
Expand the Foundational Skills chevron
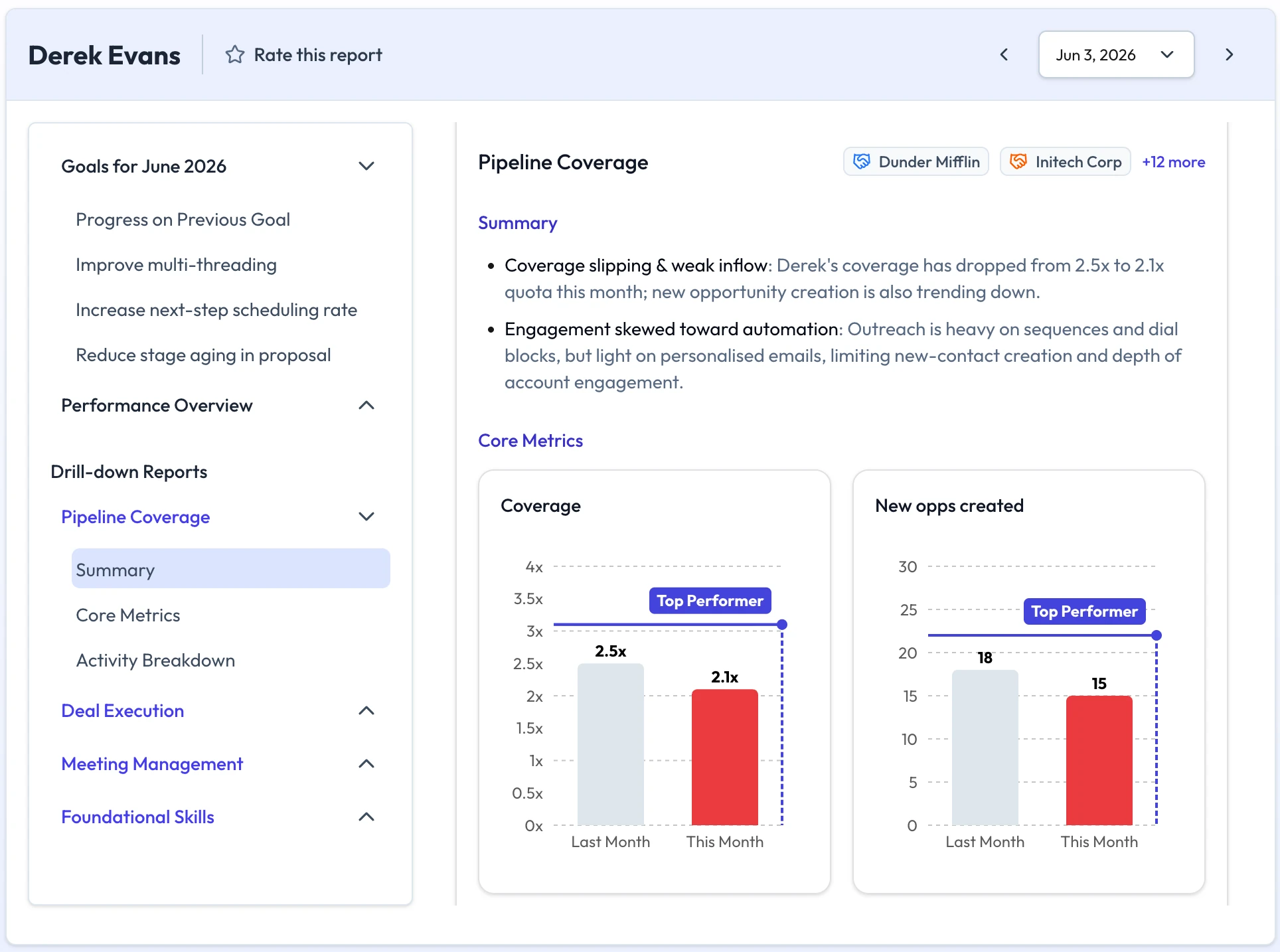pos(366,817)
